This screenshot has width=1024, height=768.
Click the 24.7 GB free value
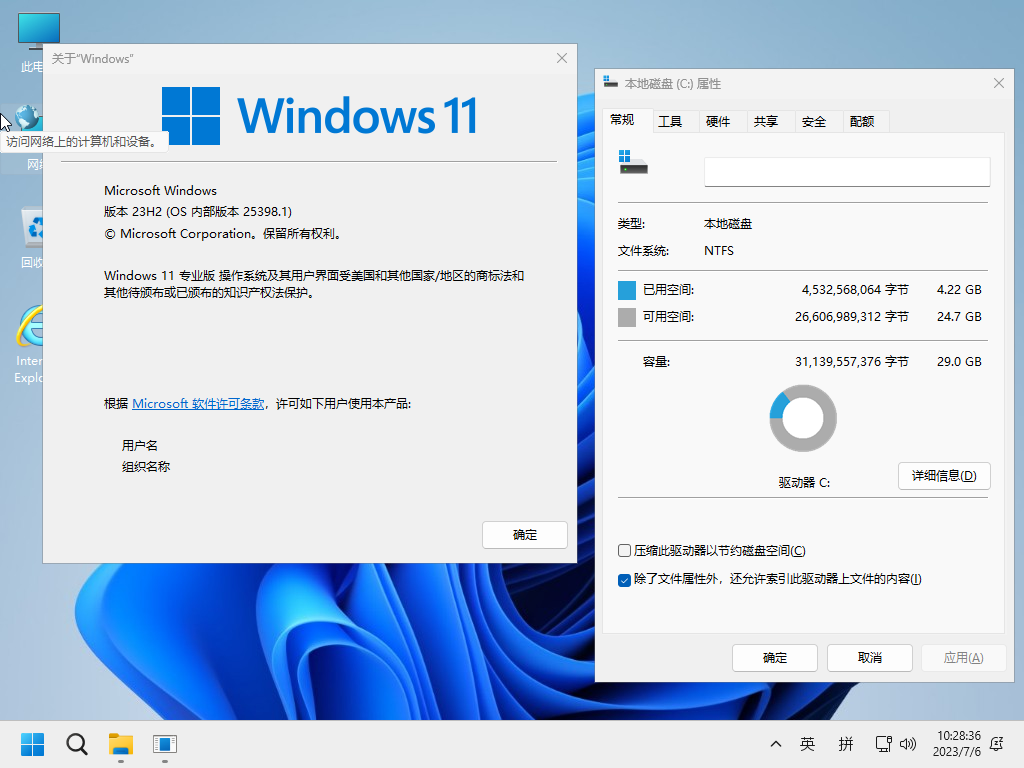(x=959, y=317)
